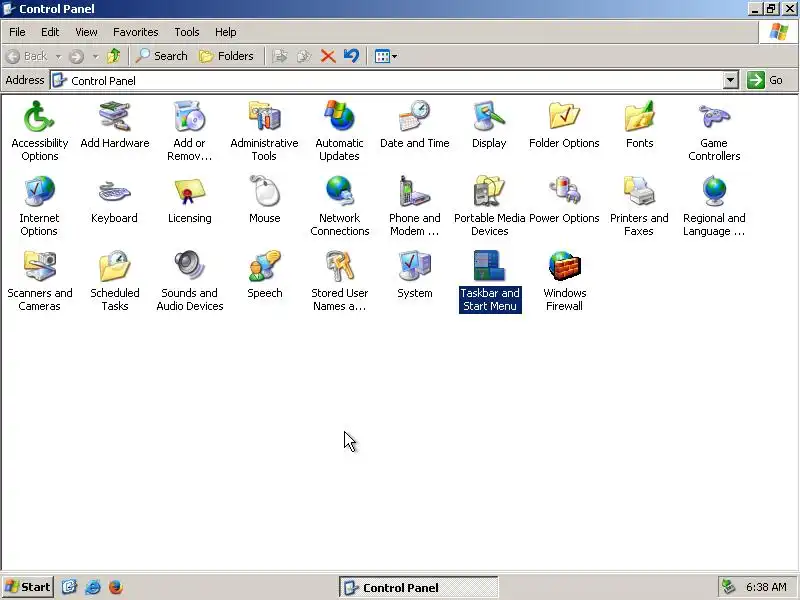Click the 6:38 AM clock

coord(766,587)
